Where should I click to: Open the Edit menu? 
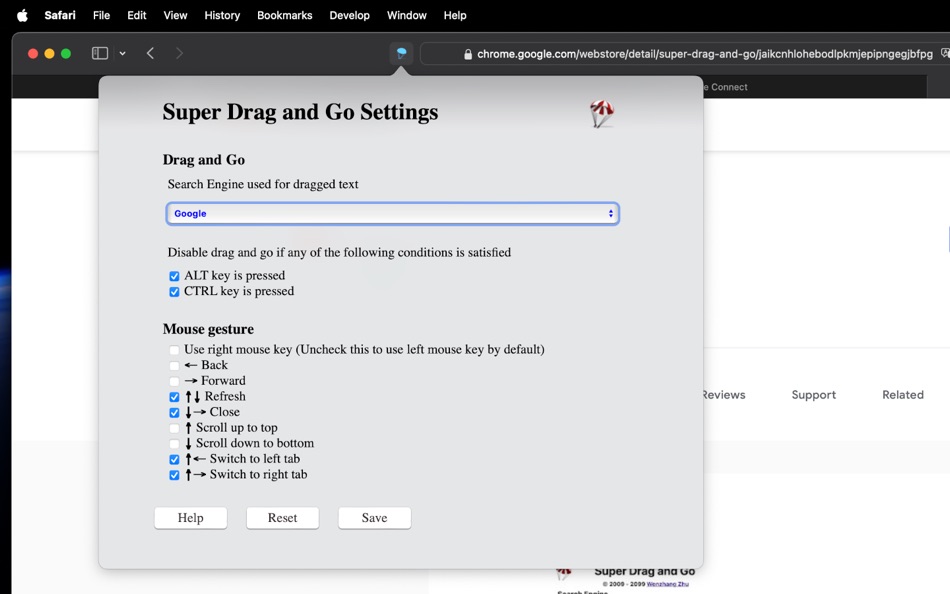coord(136,15)
